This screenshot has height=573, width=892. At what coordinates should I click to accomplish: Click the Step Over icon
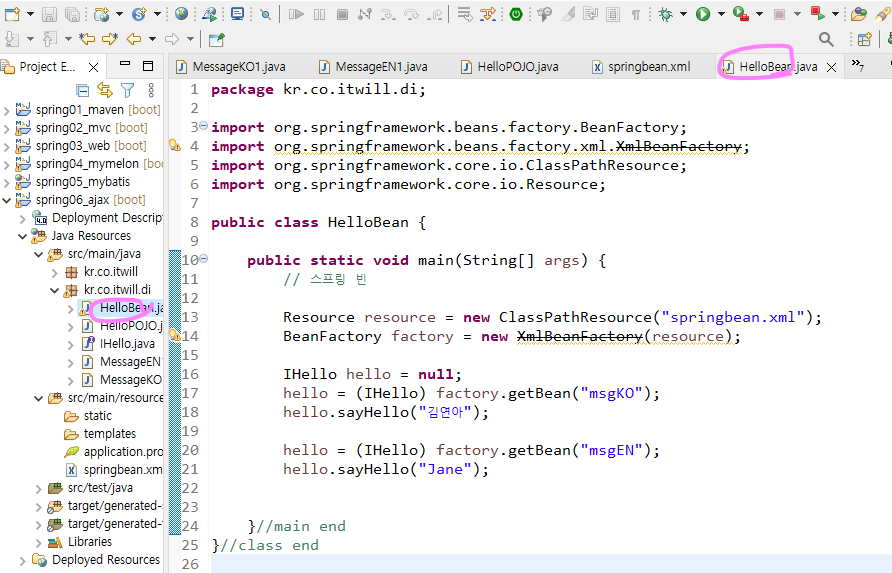pyautogui.click(x=411, y=14)
